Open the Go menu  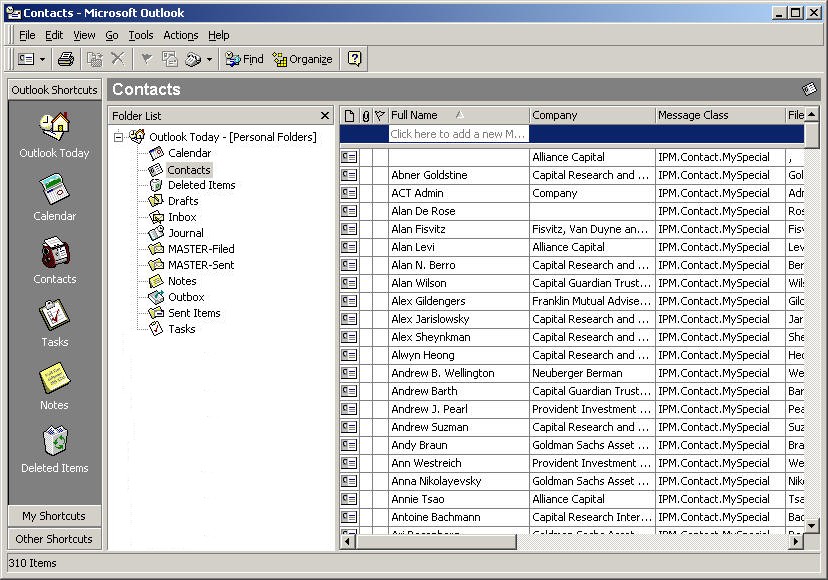coord(112,35)
